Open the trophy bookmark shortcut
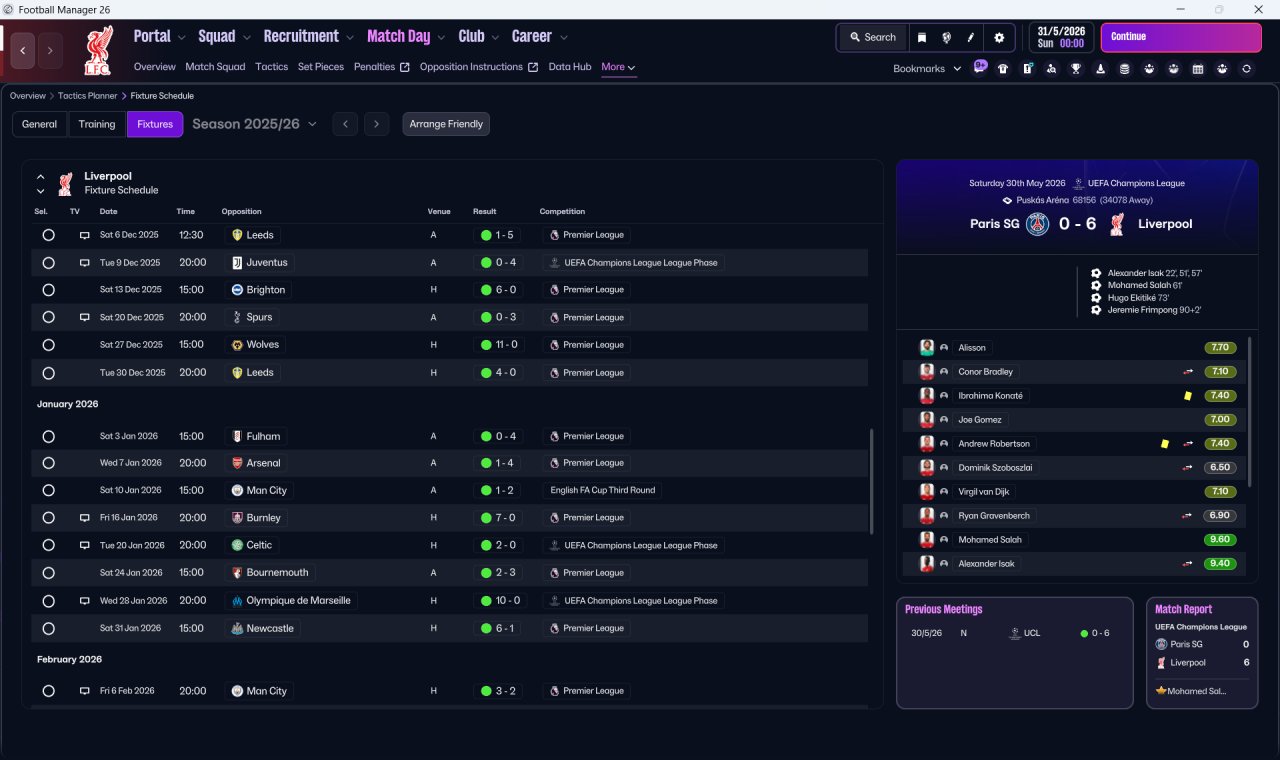 pyautogui.click(x=1076, y=69)
